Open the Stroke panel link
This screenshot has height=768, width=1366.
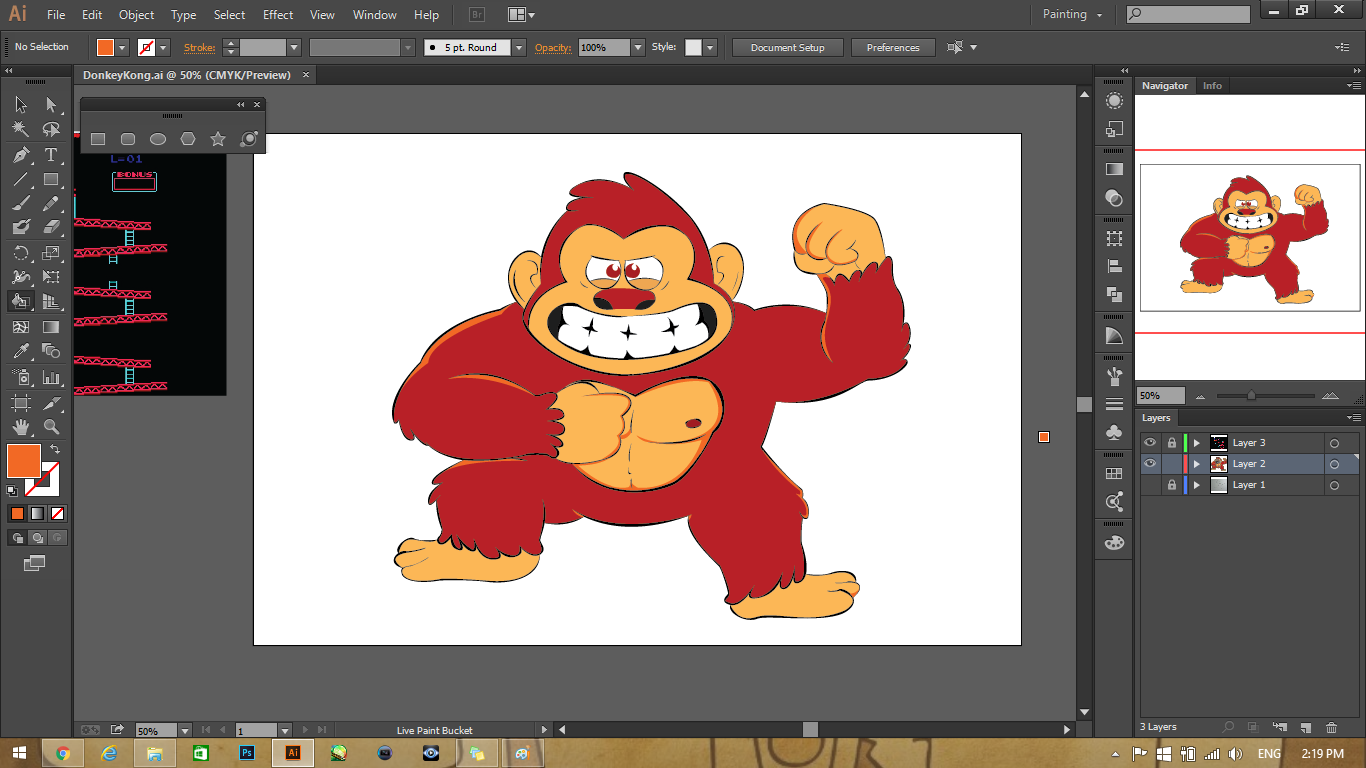[199, 47]
